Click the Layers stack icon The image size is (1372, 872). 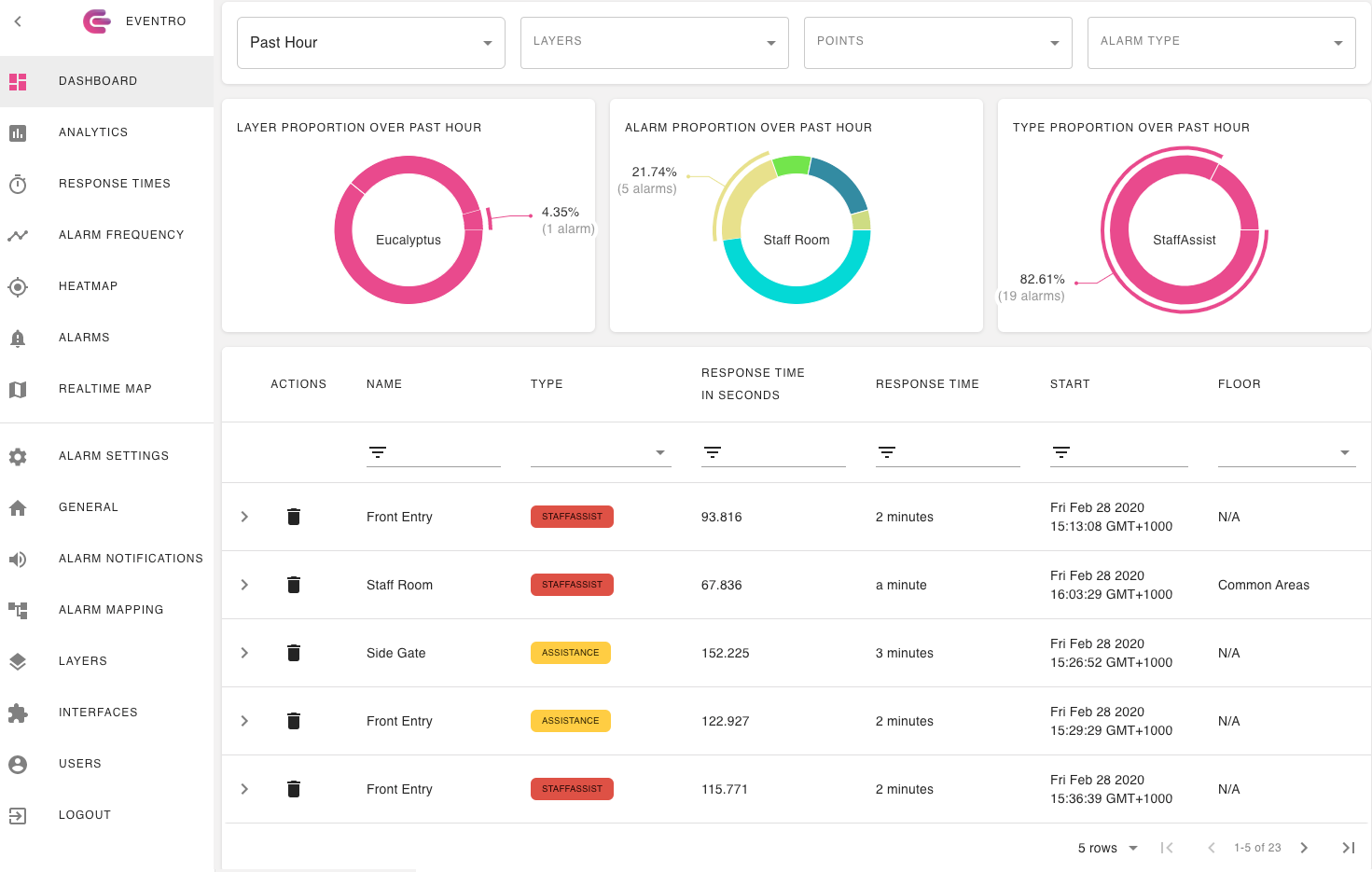click(18, 661)
